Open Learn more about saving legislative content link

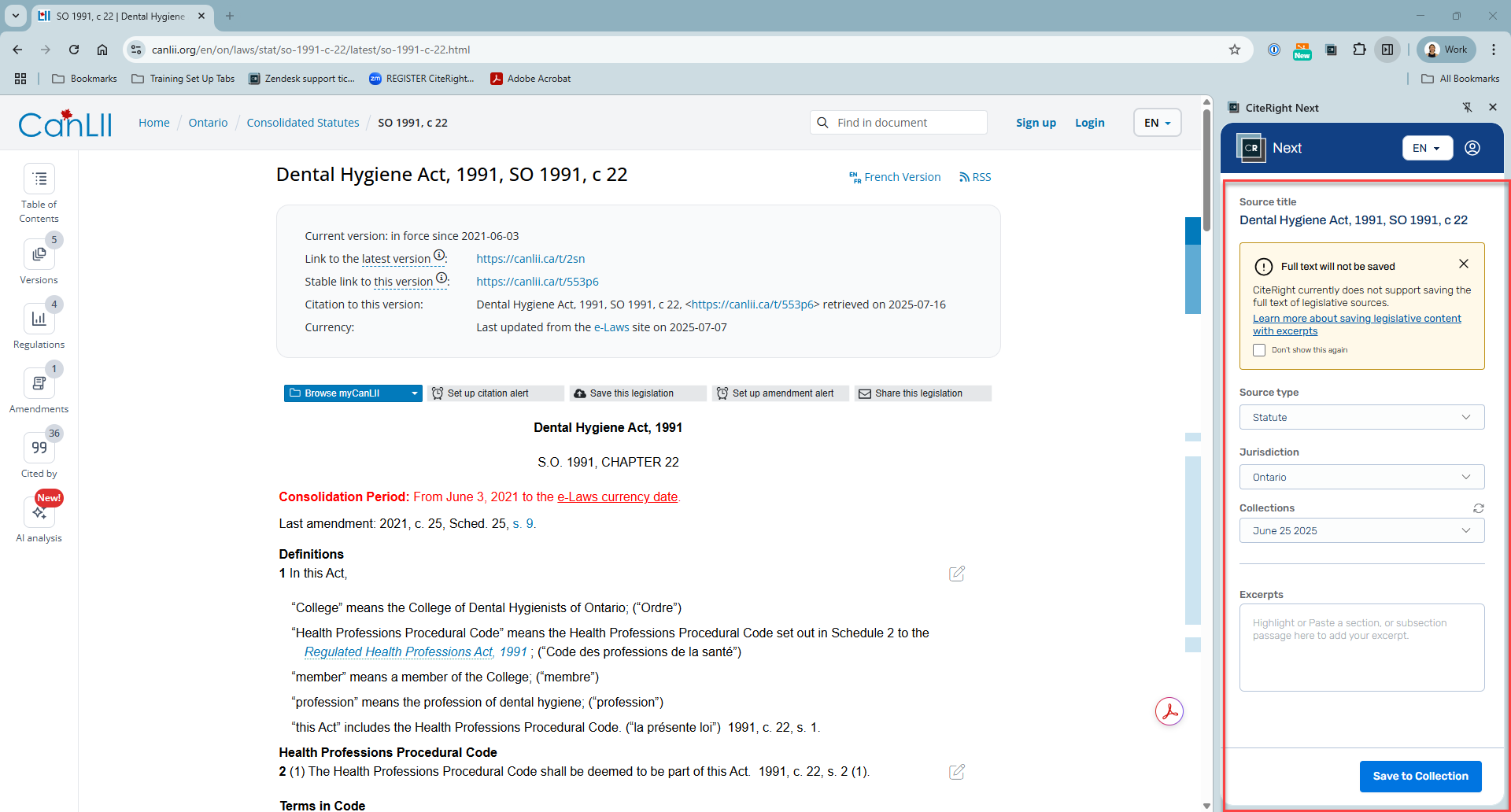[x=1357, y=324]
